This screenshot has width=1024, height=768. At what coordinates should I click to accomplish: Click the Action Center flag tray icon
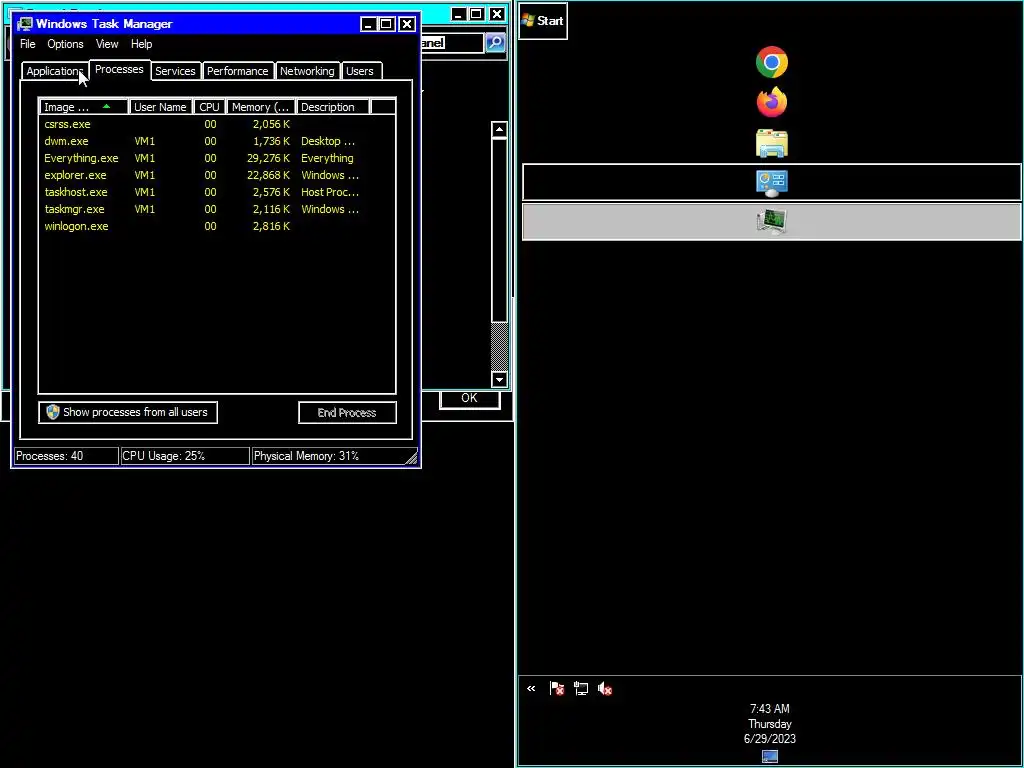(x=556, y=688)
